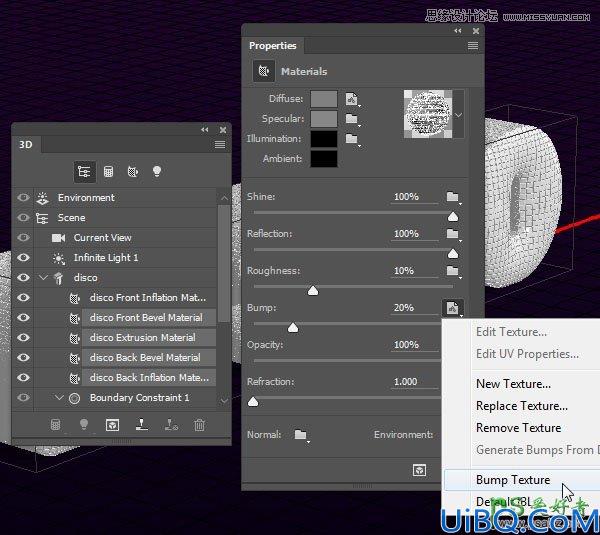This screenshot has height=535, width=600.
Task: Open material preset picker dropdown arrow
Action: pyautogui.click(x=458, y=114)
